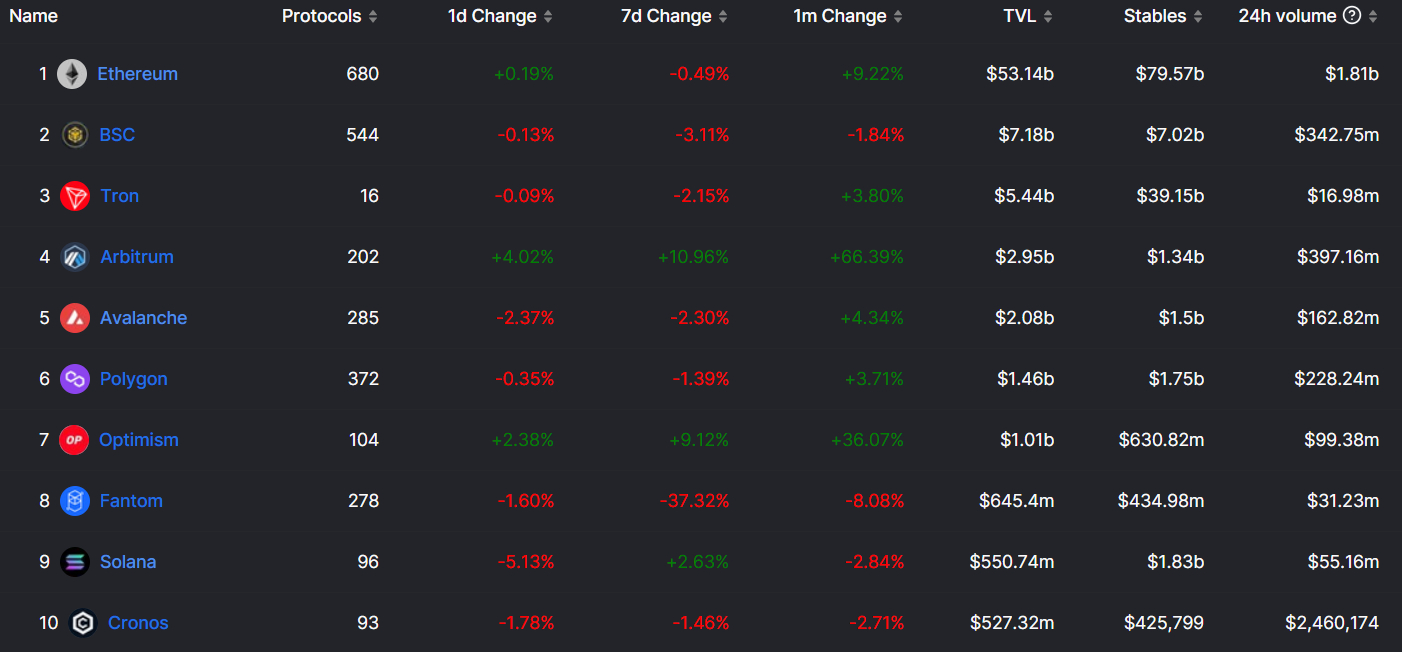Sort by 1m Change column arrows
This screenshot has height=652, width=1402.
898,16
